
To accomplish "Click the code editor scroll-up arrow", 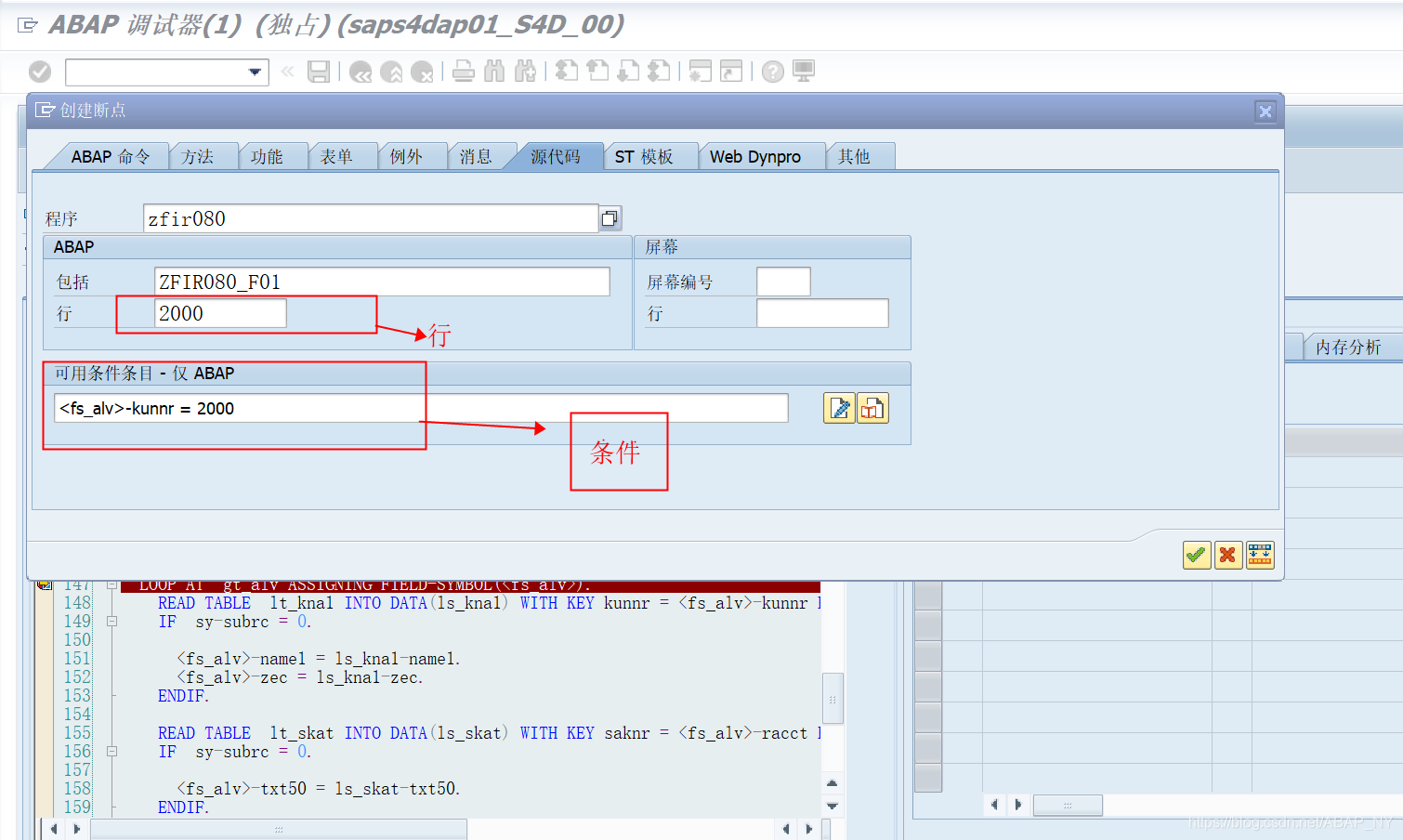I will click(x=833, y=783).
